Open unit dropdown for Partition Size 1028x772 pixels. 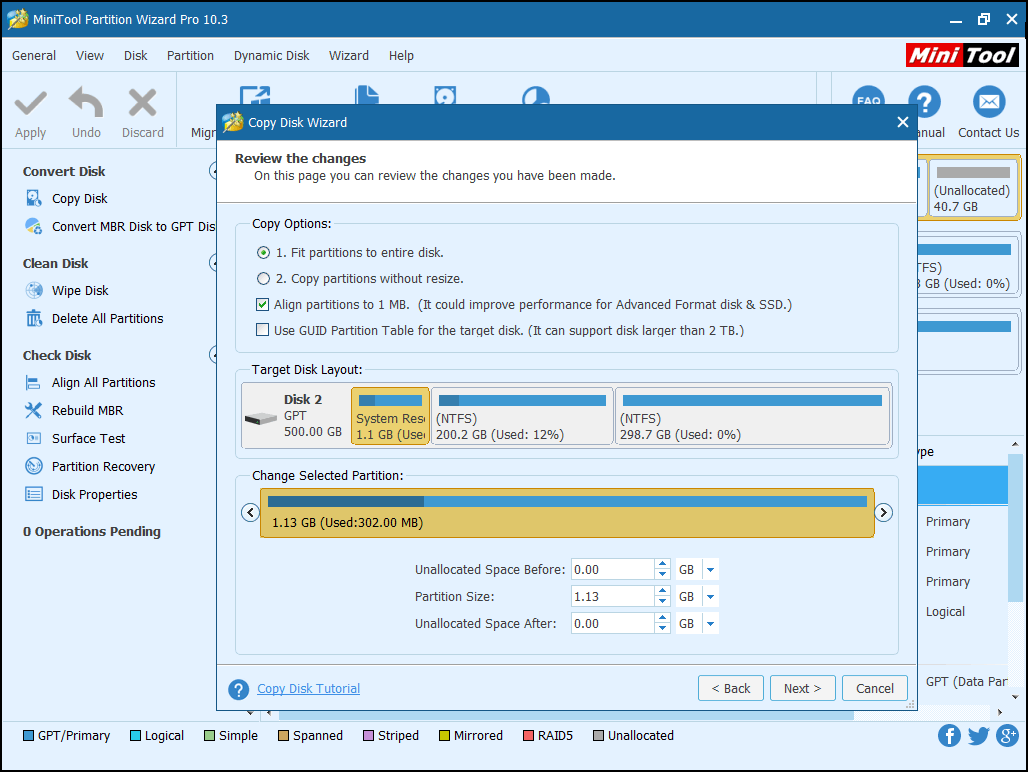coord(711,596)
